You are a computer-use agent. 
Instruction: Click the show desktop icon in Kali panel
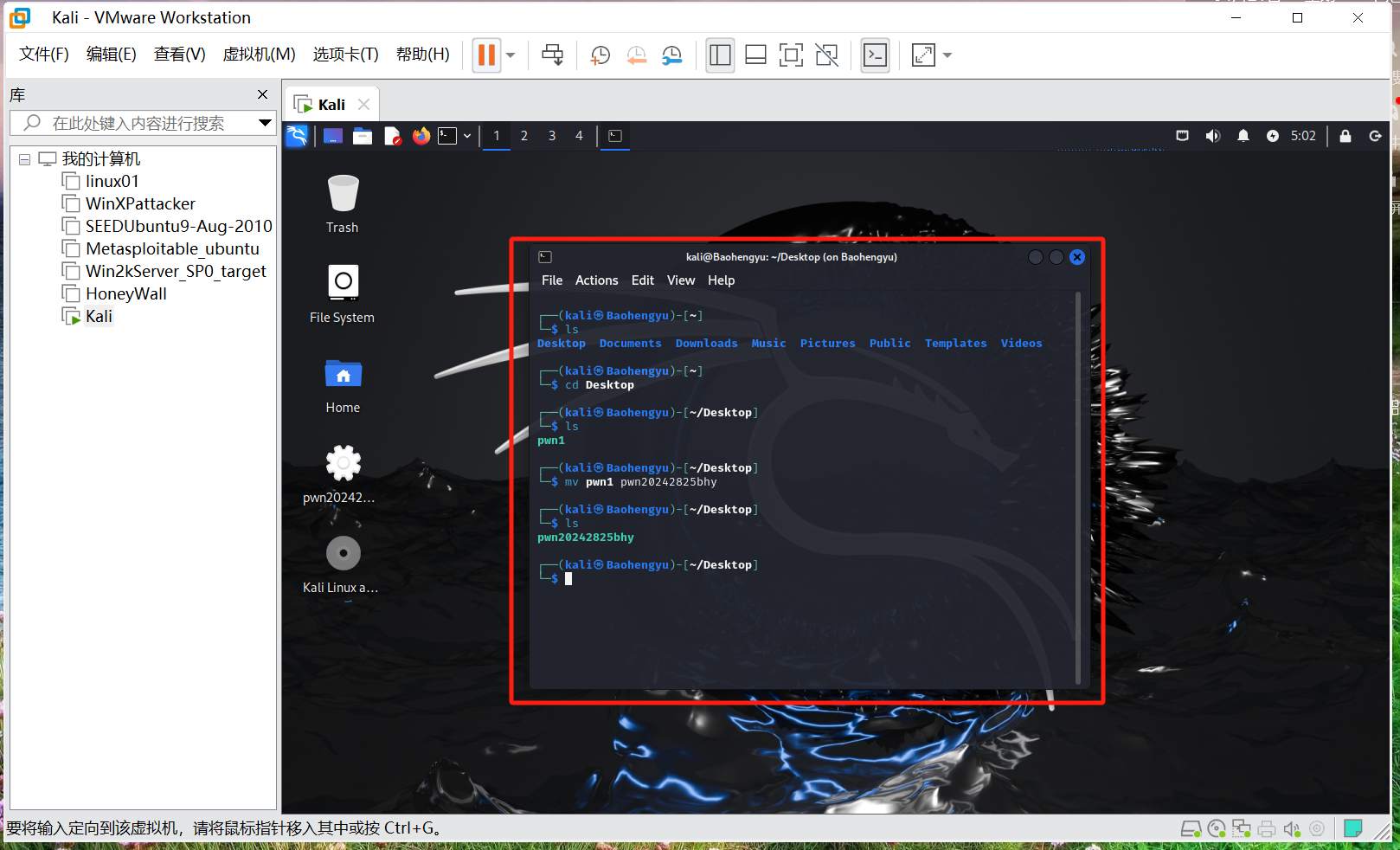(x=333, y=136)
